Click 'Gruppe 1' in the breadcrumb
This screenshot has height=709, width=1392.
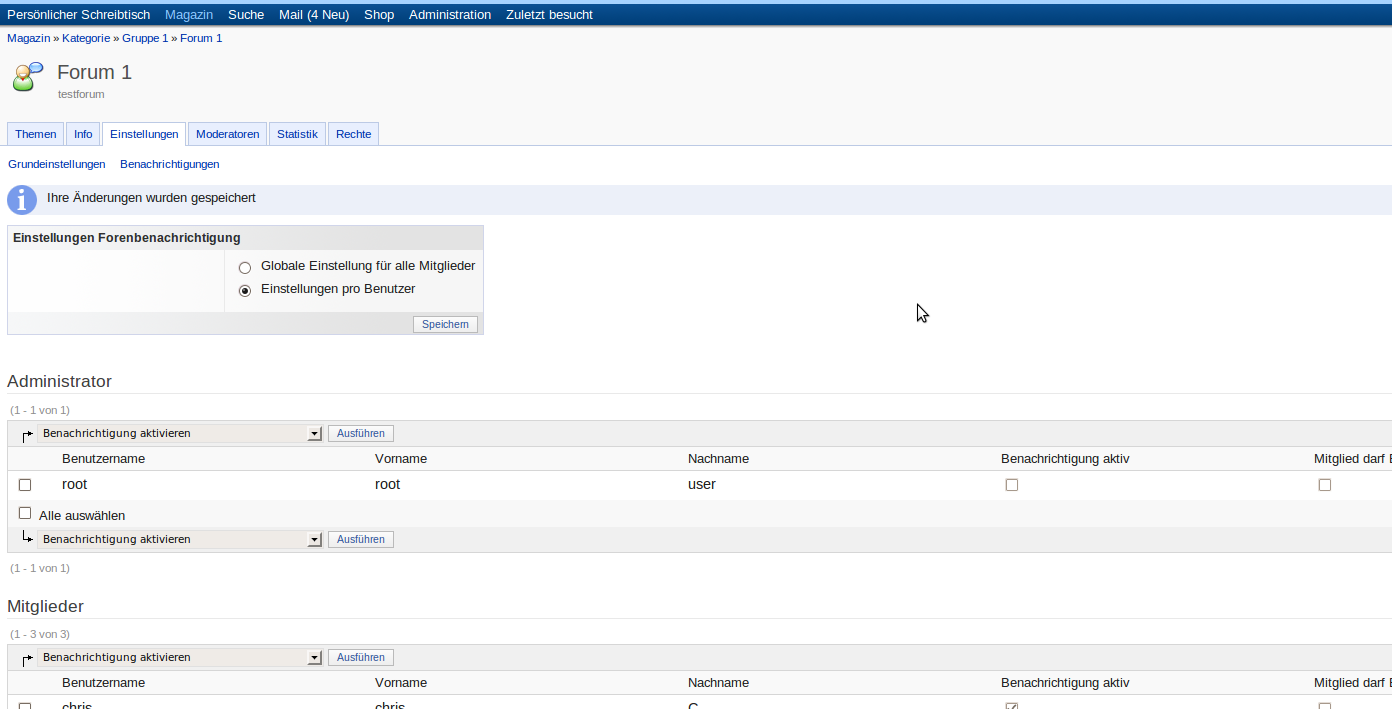click(x=145, y=38)
